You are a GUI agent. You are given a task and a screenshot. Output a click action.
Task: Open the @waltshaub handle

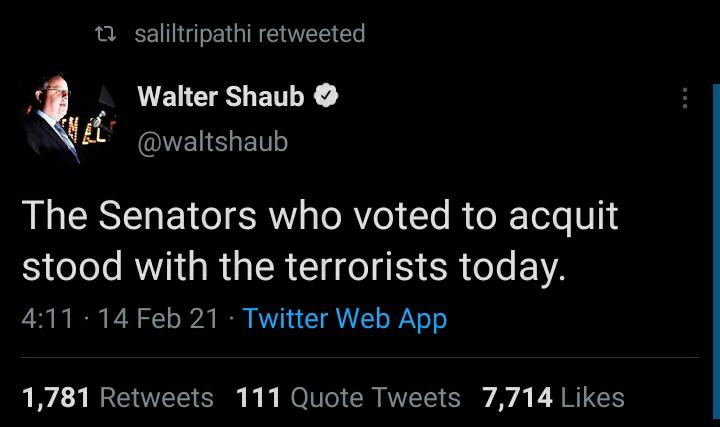pos(212,142)
